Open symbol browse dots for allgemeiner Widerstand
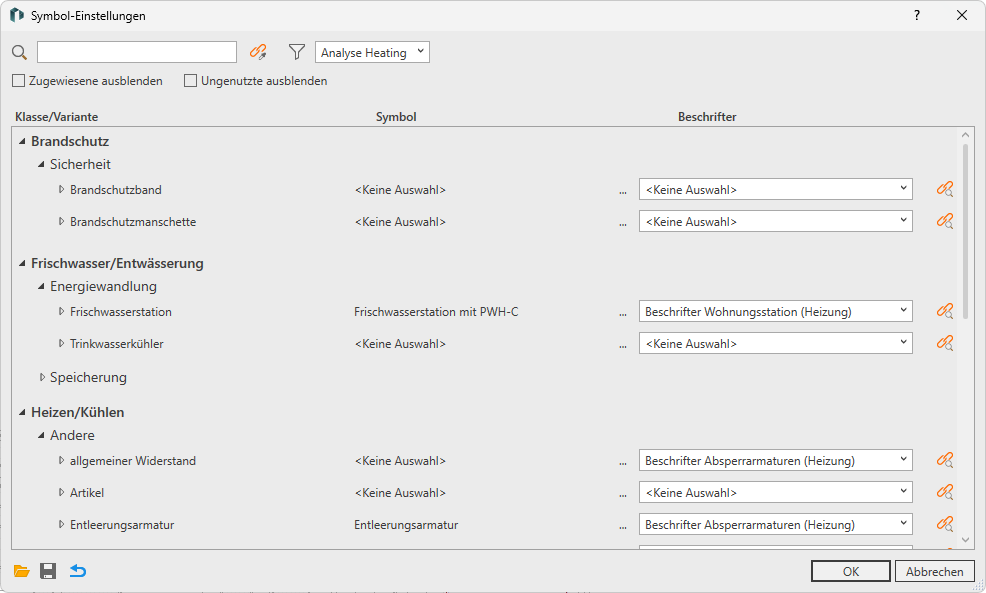The width and height of the screenshot is (986, 593). tap(623, 462)
